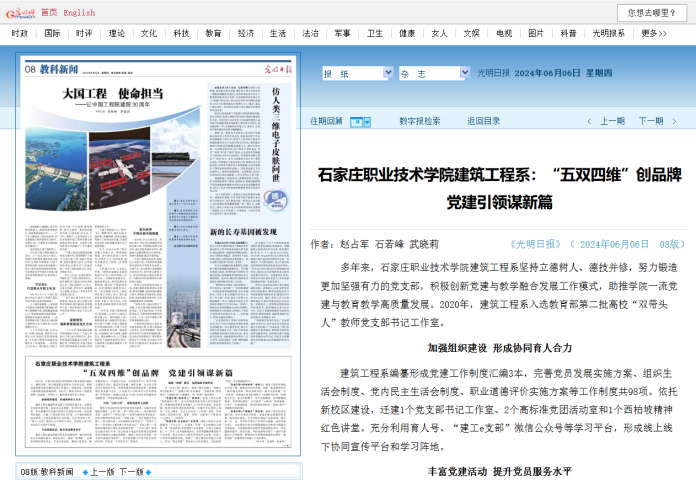Click the 仿人类三维电子皮肤问世 article on page image
This screenshot has height=491, width=696.
(x=276, y=134)
